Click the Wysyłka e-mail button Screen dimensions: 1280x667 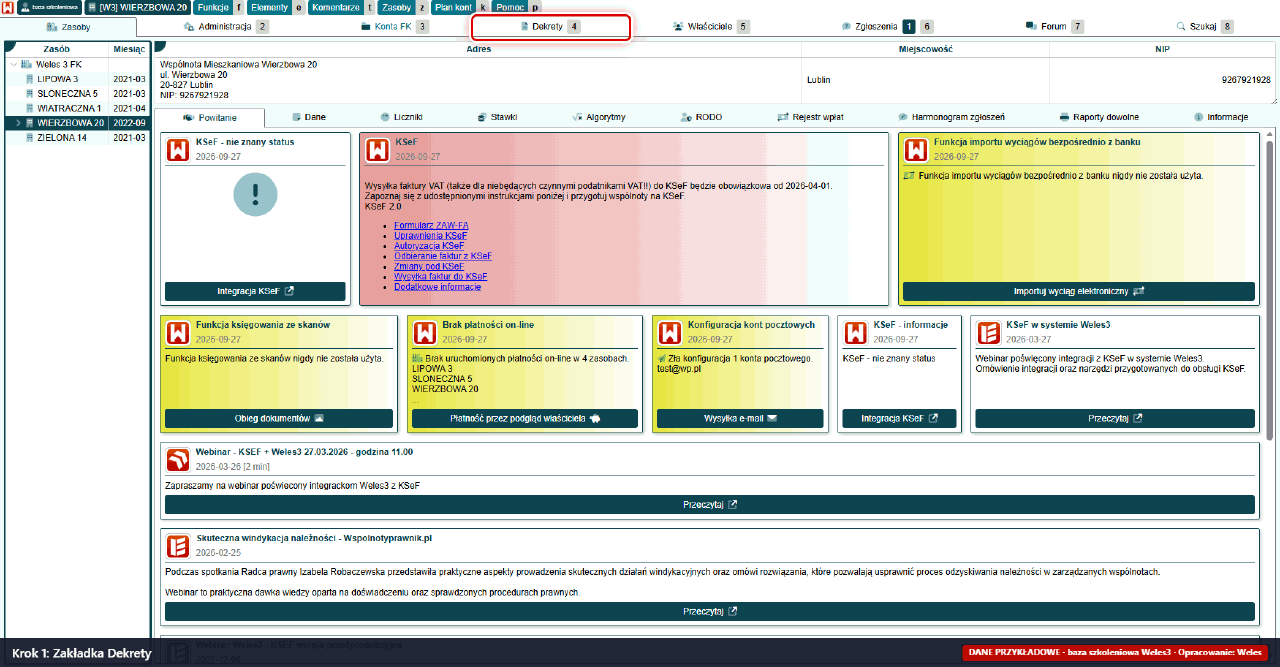741,418
